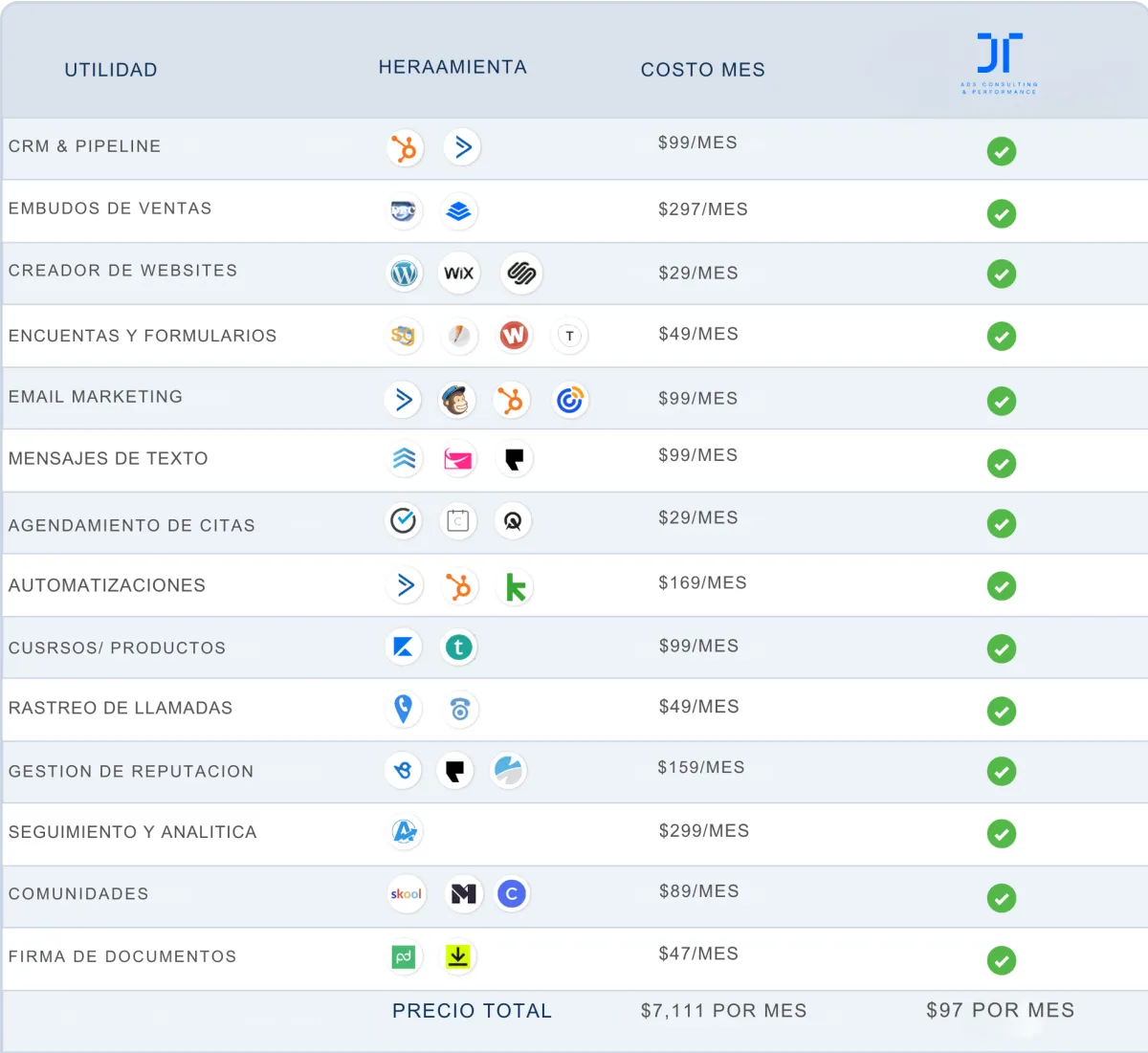
Task: Click the $97 POR MES price
Action: (1001, 1010)
